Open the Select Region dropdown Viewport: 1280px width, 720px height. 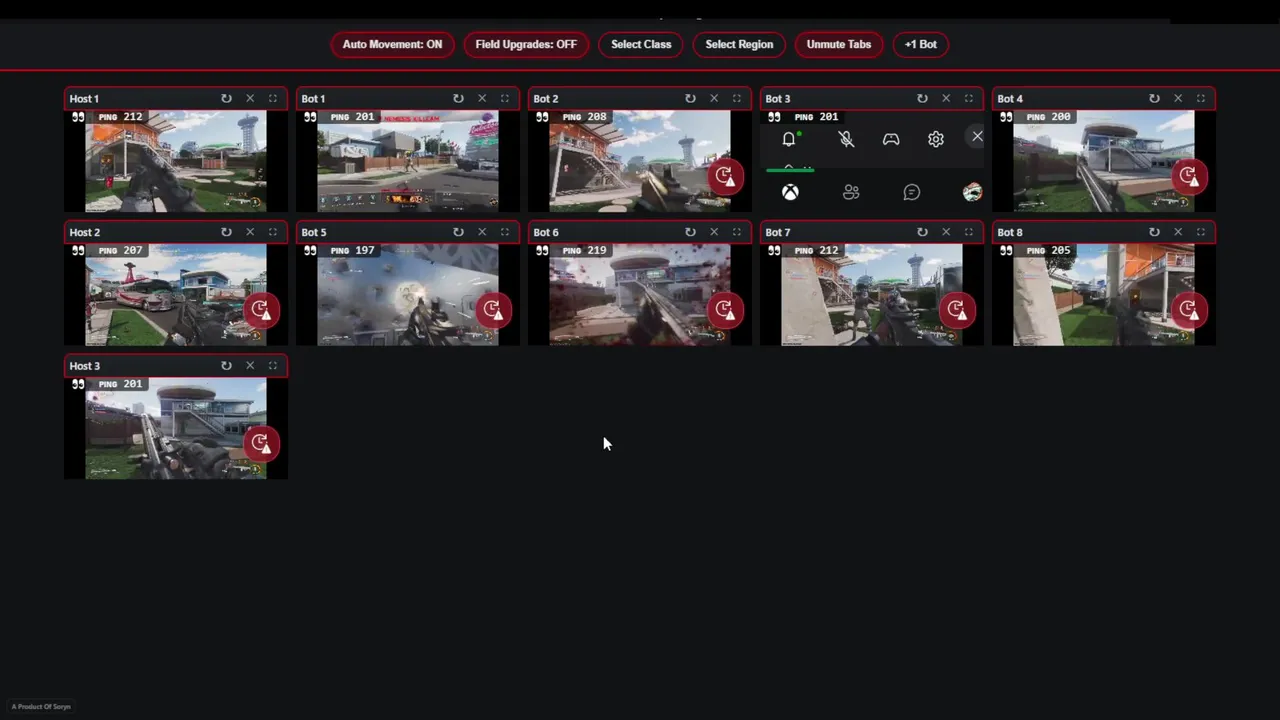(x=739, y=44)
